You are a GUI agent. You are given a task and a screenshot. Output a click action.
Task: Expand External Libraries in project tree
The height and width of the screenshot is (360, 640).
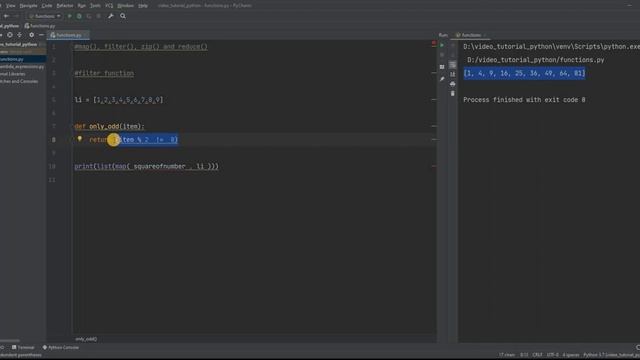pos(12,74)
